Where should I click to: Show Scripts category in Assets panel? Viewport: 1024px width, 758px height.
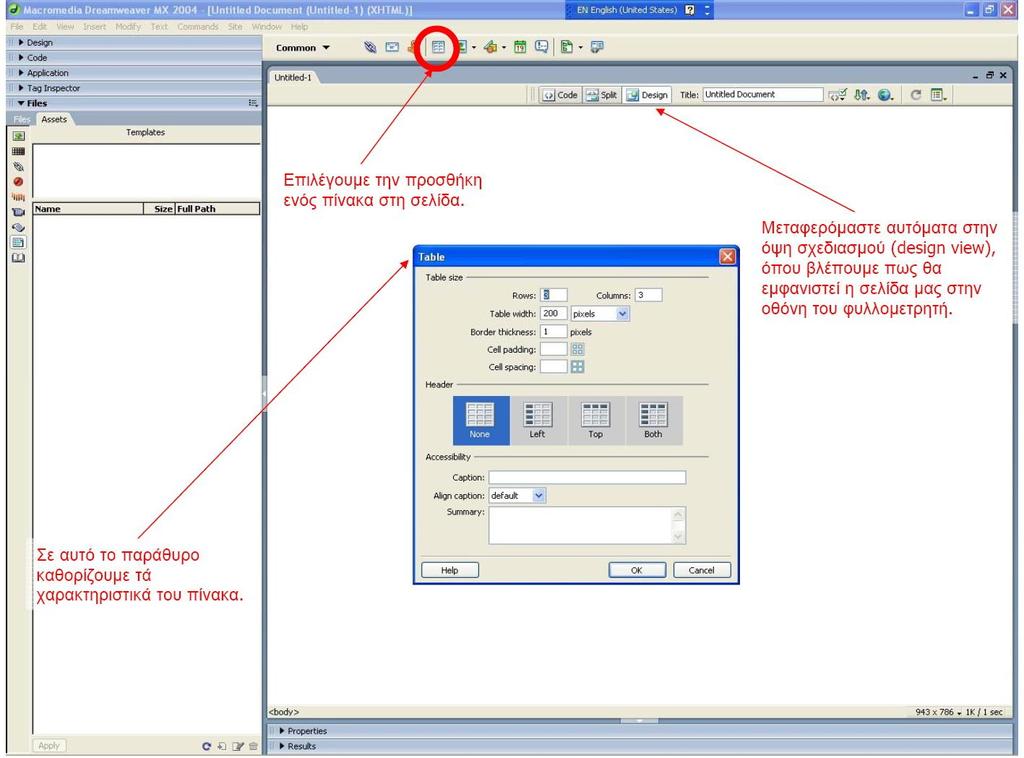pos(18,227)
